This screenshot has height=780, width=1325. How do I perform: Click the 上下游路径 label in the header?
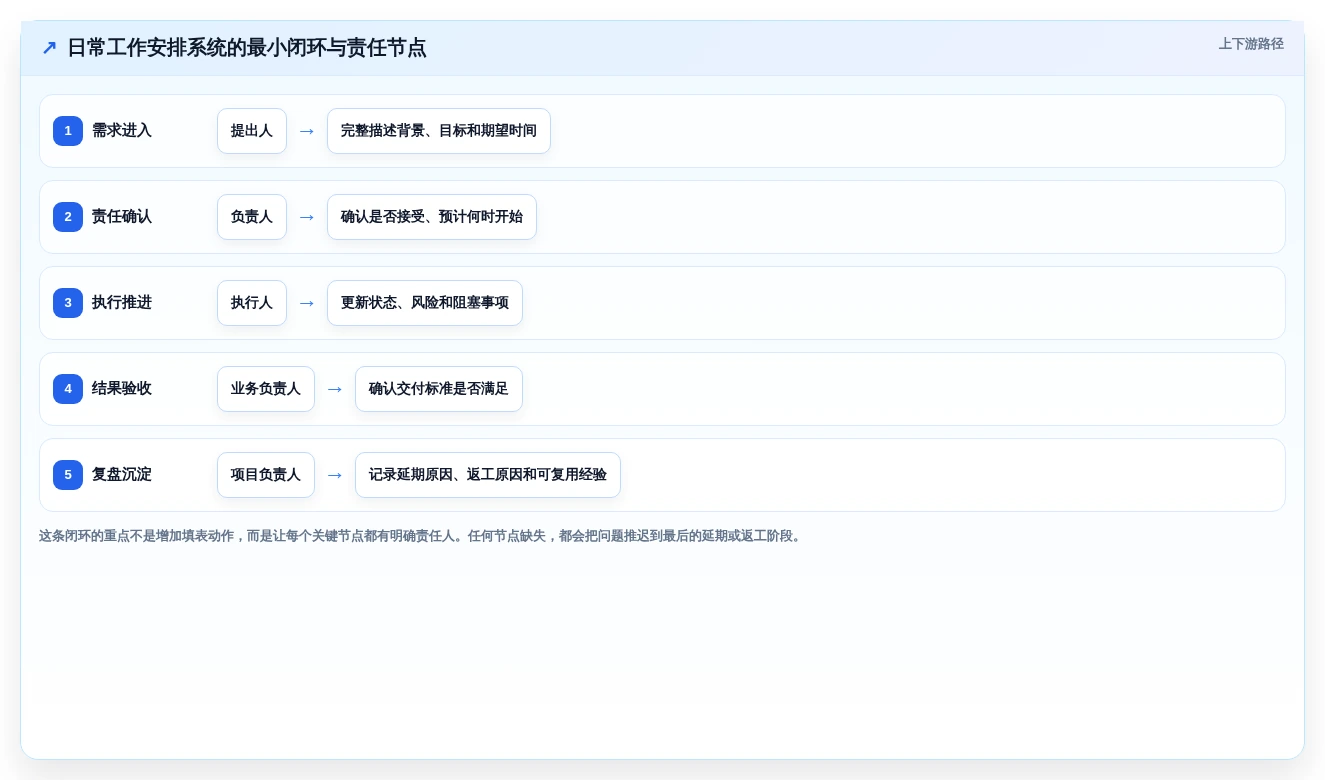coord(1251,44)
